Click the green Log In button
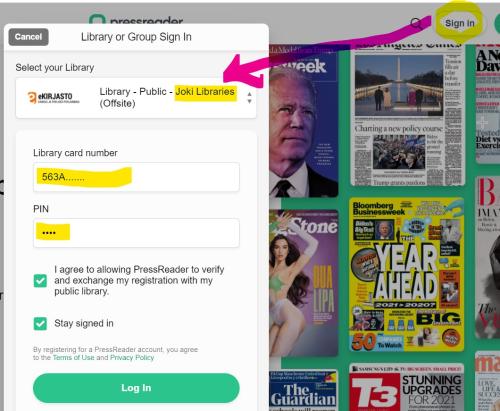Viewport: 500px width, 411px height. 136,388
